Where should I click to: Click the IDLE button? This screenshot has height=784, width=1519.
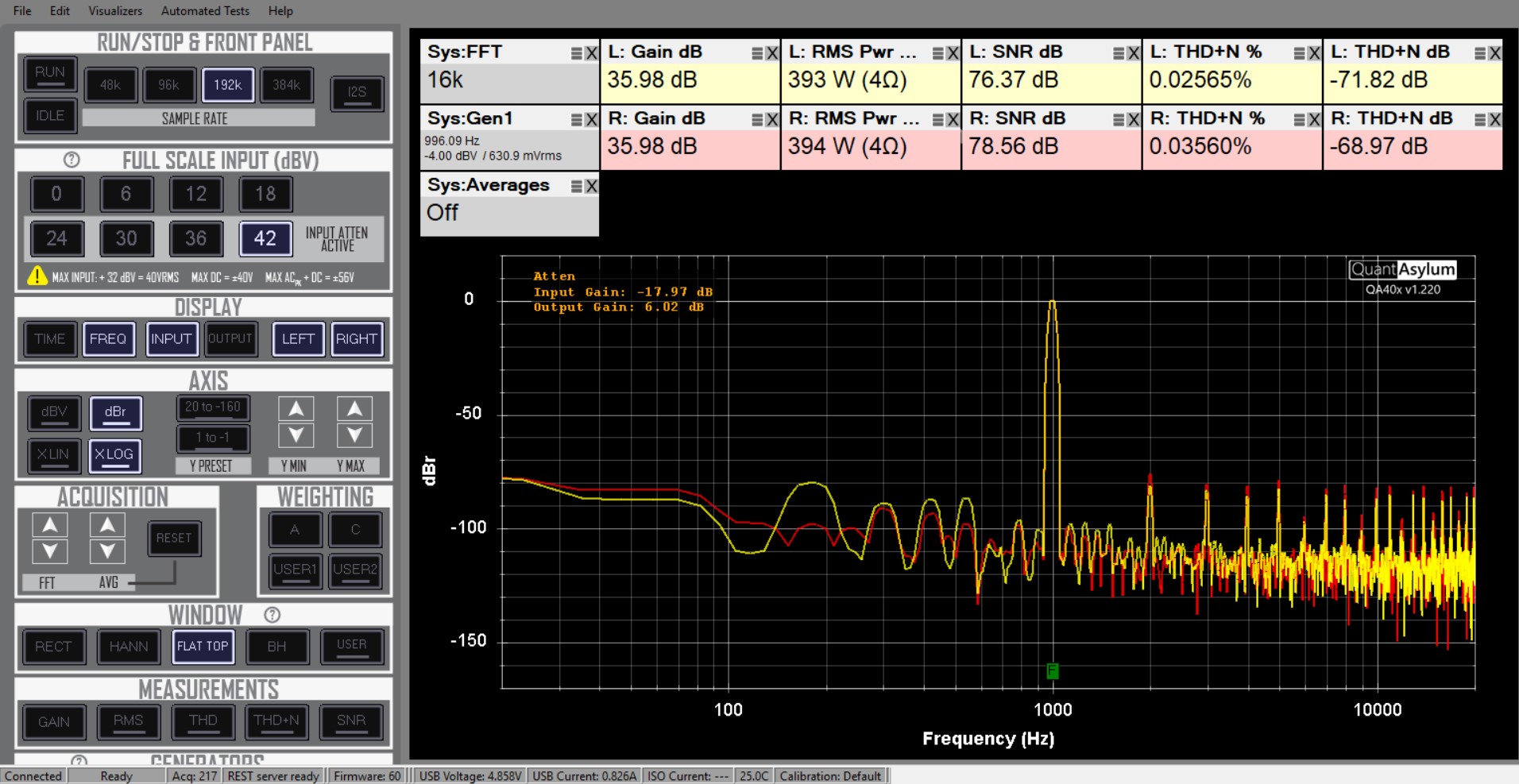(50, 116)
